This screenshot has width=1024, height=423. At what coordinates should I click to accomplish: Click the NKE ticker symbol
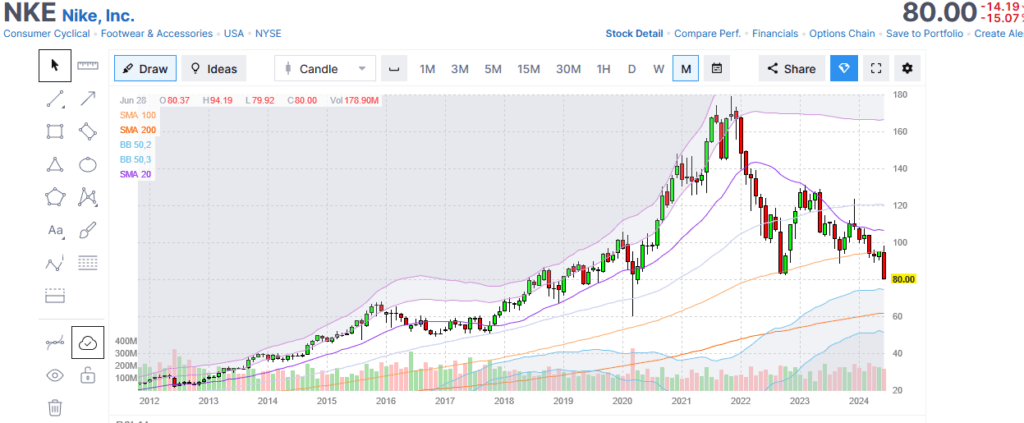(x=30, y=14)
